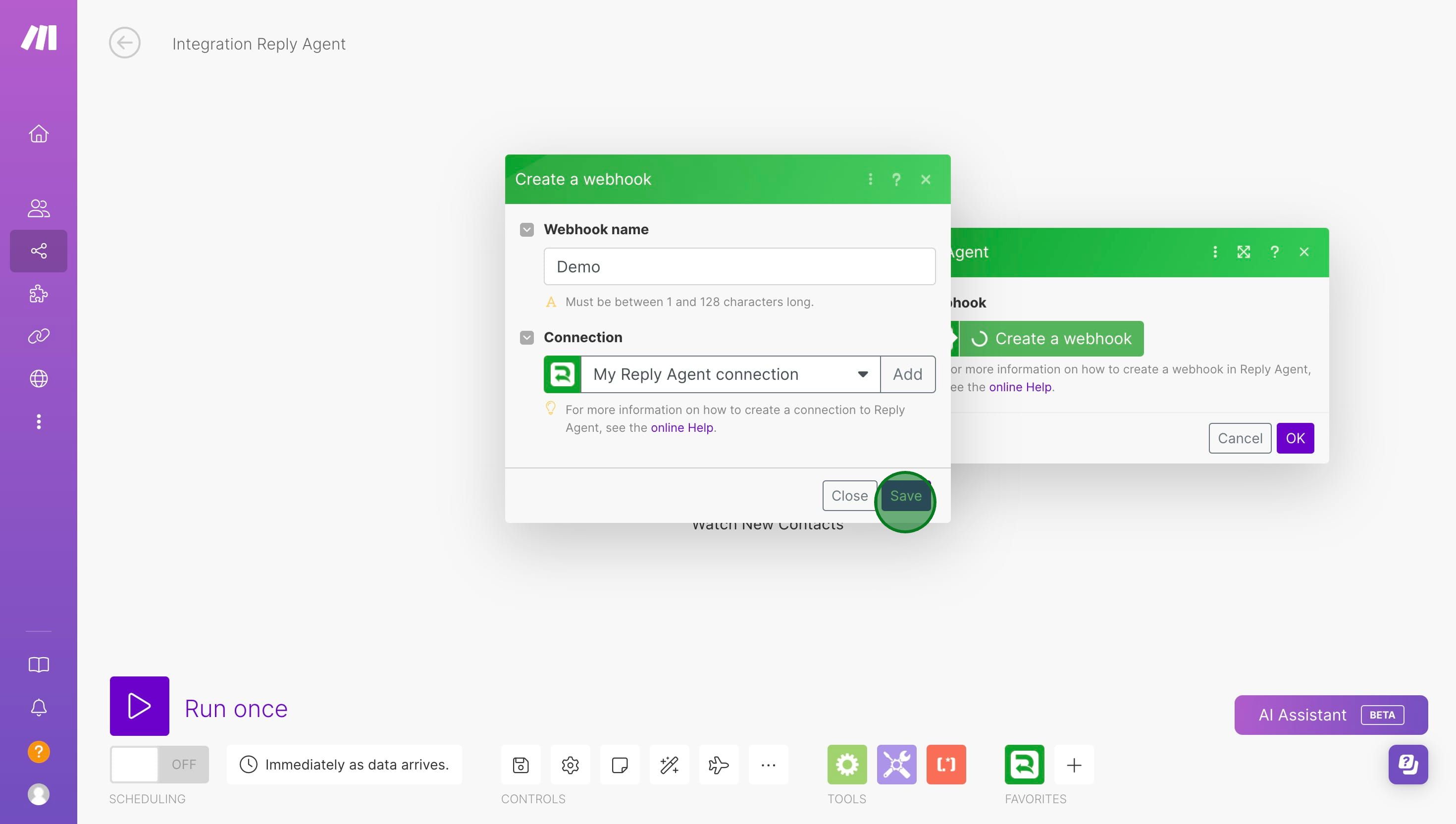1456x824 pixels.
Task: Go to the Home dashboard icon
Action: pos(39,134)
